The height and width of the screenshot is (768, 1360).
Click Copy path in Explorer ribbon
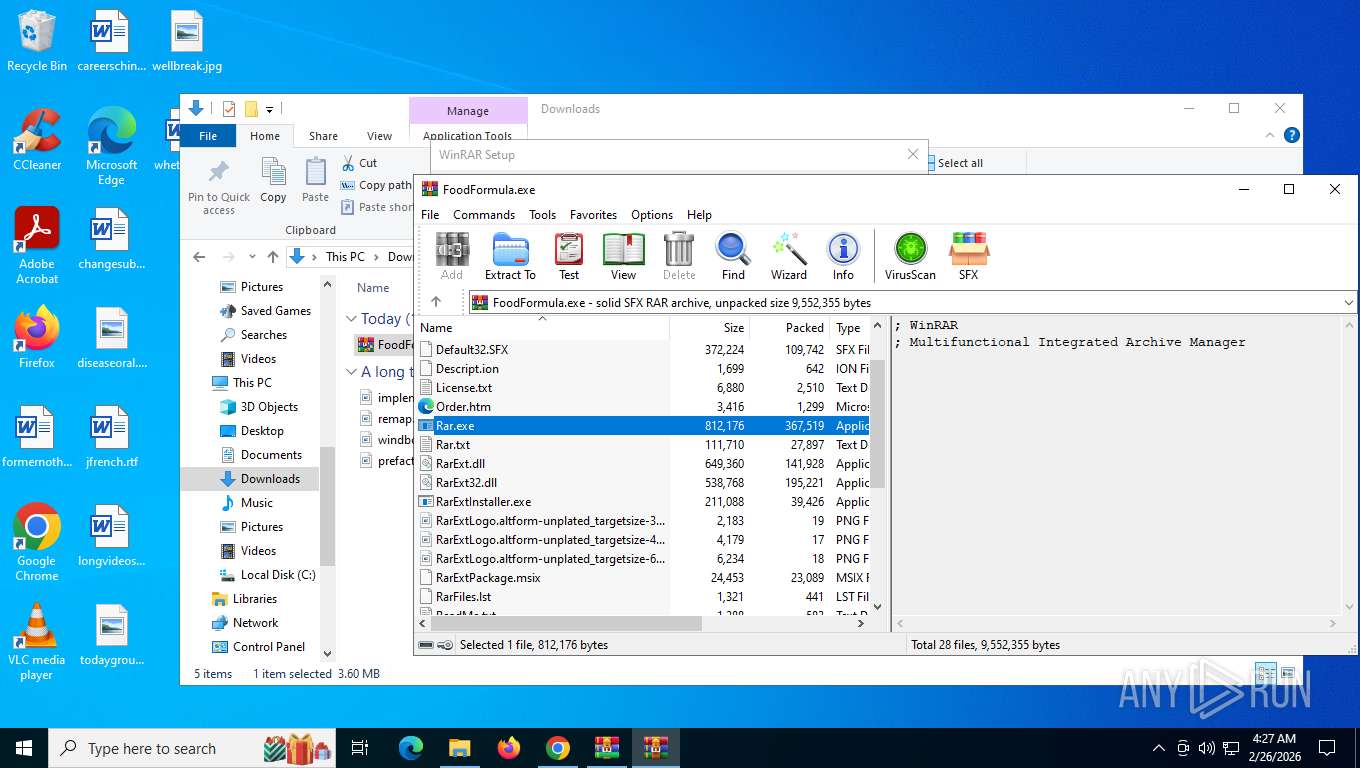(377, 185)
